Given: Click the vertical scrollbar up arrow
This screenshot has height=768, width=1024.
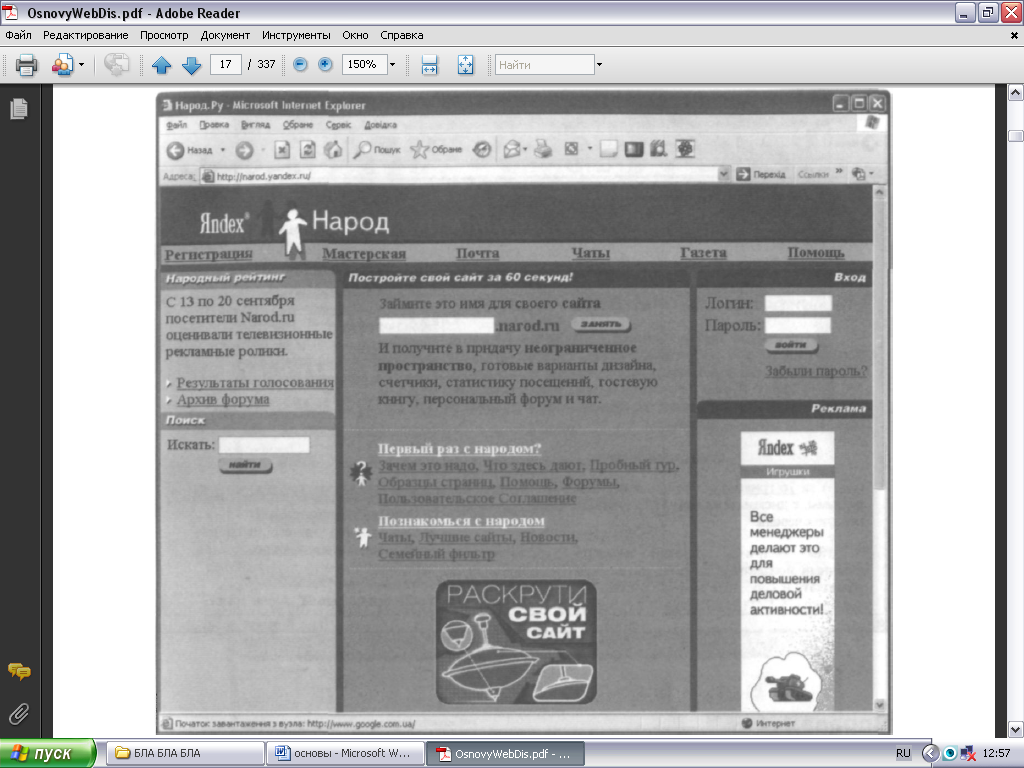Looking at the screenshot, I should pyautogui.click(x=1016, y=93).
